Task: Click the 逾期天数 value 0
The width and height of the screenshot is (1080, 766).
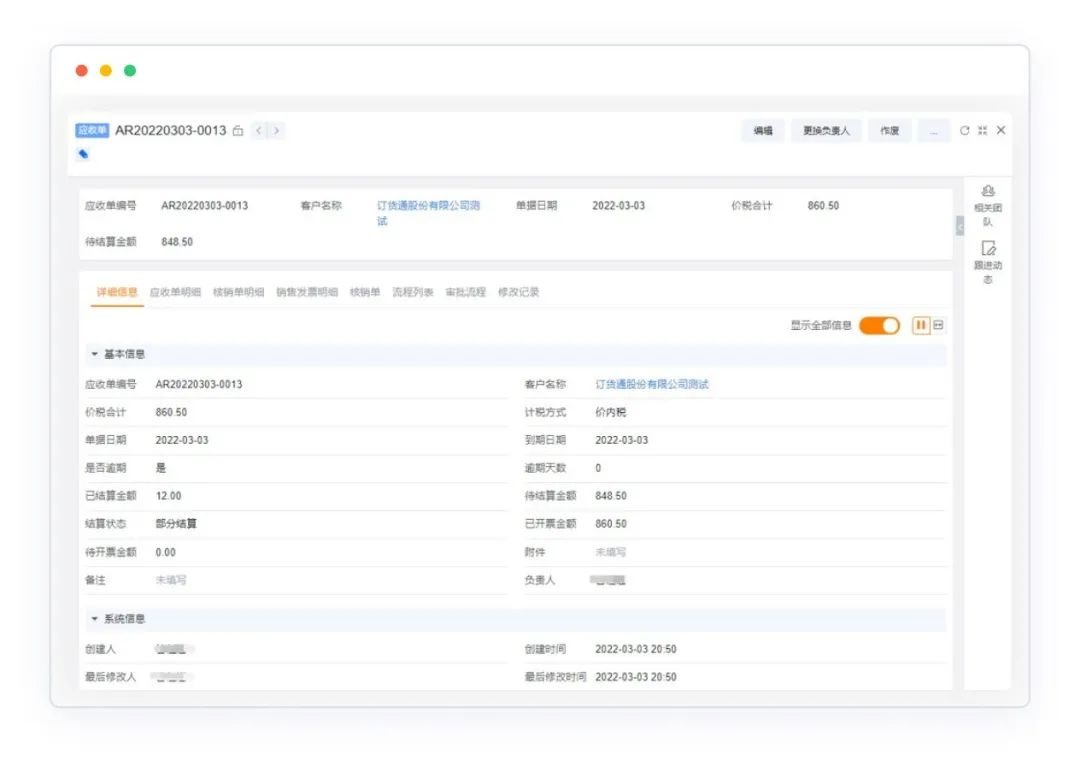Action: point(598,468)
